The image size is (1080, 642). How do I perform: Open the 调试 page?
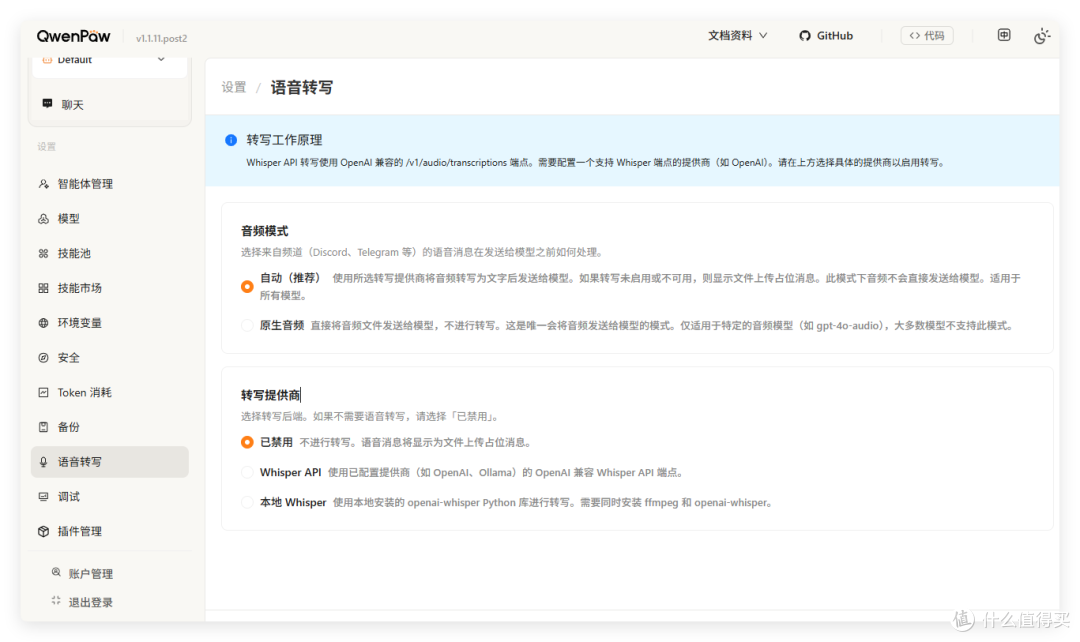pos(110,497)
